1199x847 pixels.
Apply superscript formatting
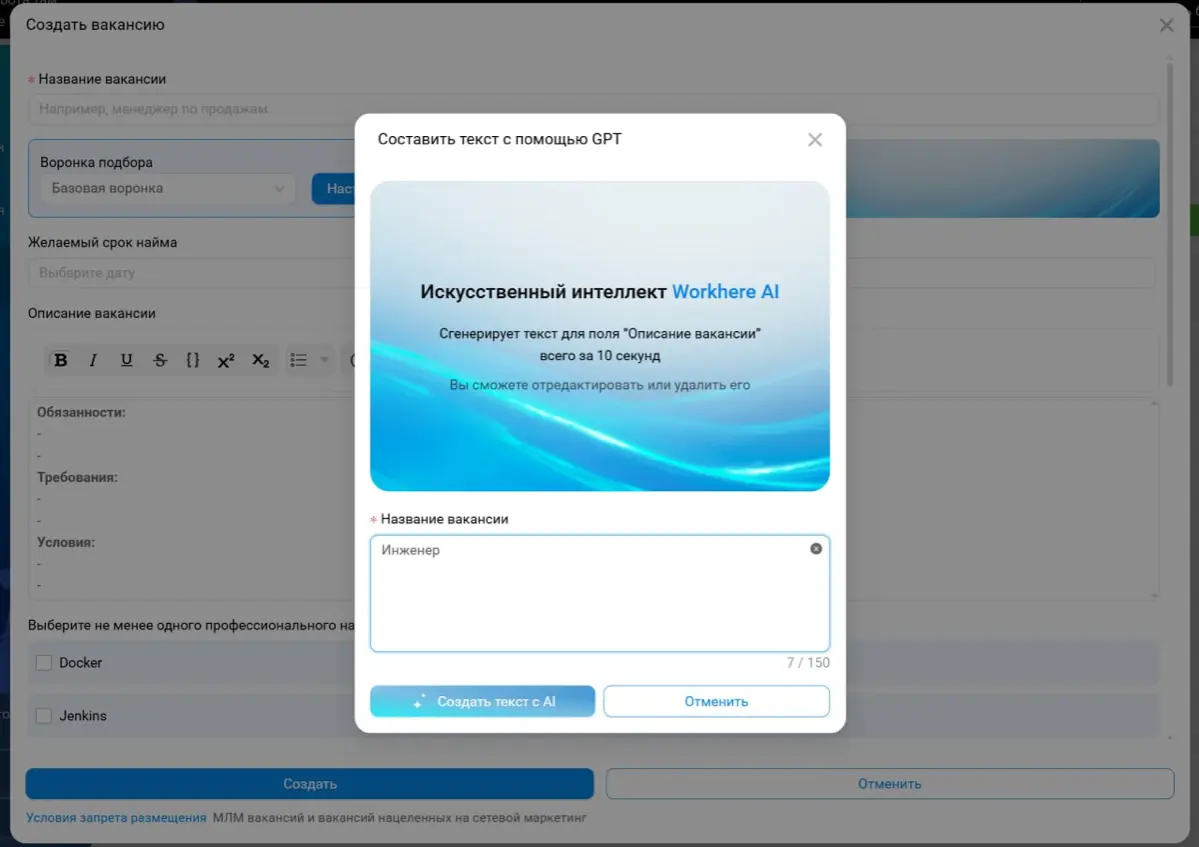coord(226,360)
